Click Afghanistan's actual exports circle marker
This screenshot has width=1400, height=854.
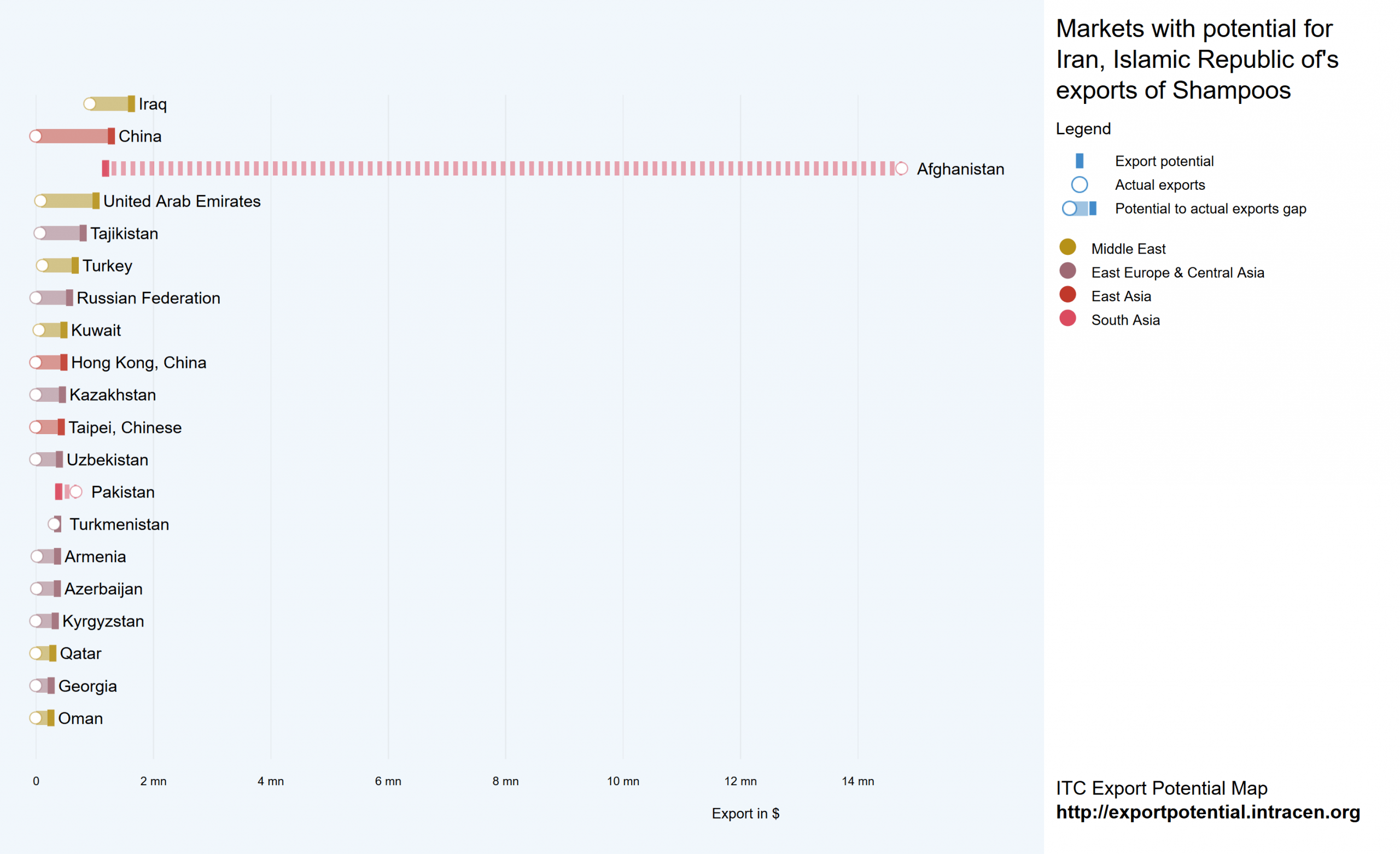click(901, 169)
